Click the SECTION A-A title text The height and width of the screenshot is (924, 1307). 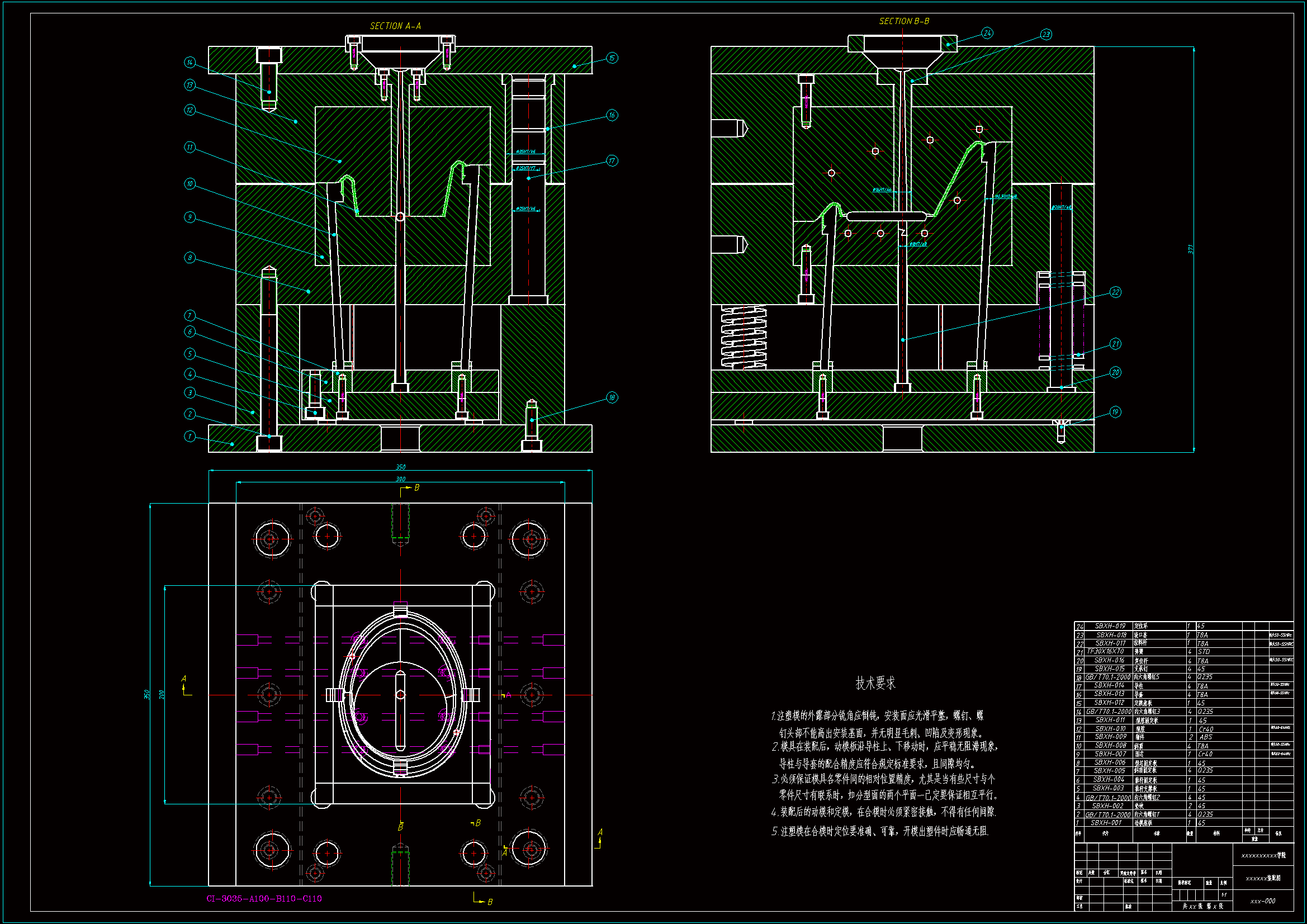point(395,26)
